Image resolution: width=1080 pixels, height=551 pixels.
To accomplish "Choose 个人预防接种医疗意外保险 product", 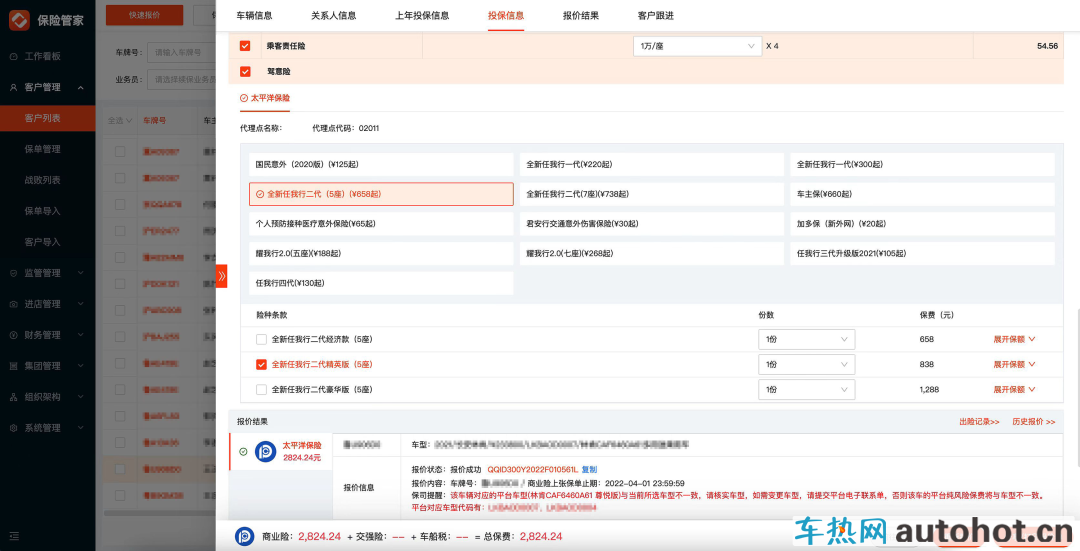I will [381, 224].
